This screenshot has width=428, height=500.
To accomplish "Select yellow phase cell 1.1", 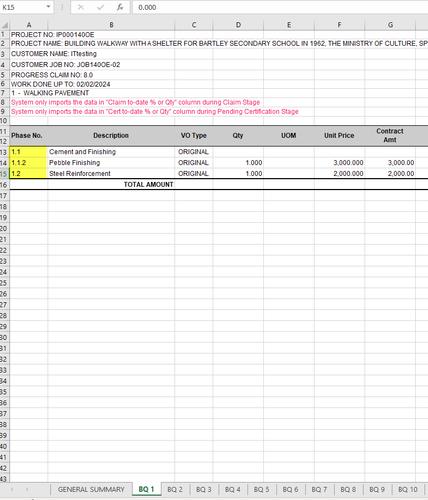I will tap(28, 152).
